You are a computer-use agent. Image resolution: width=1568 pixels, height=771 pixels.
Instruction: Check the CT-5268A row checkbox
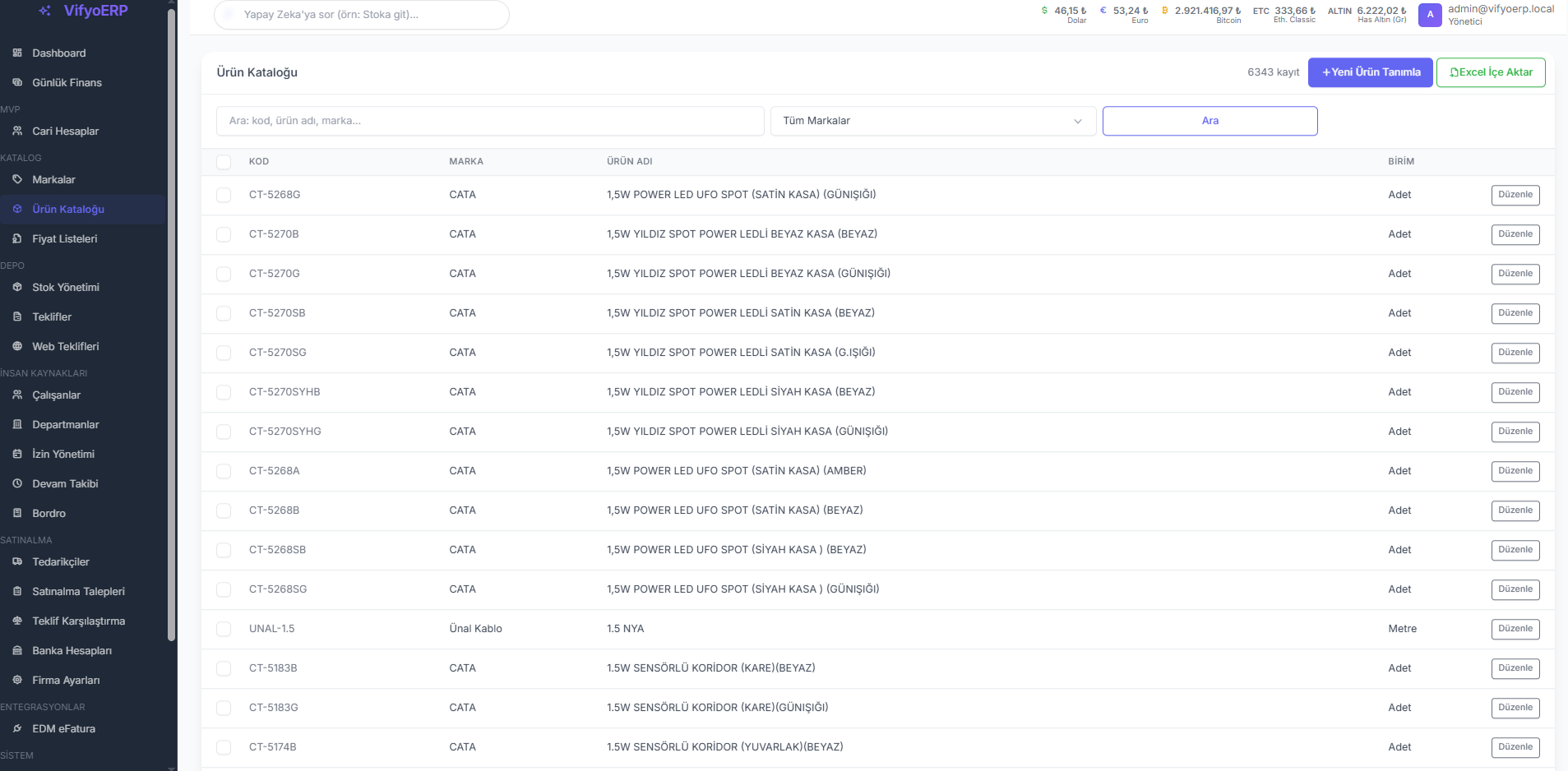pos(224,471)
